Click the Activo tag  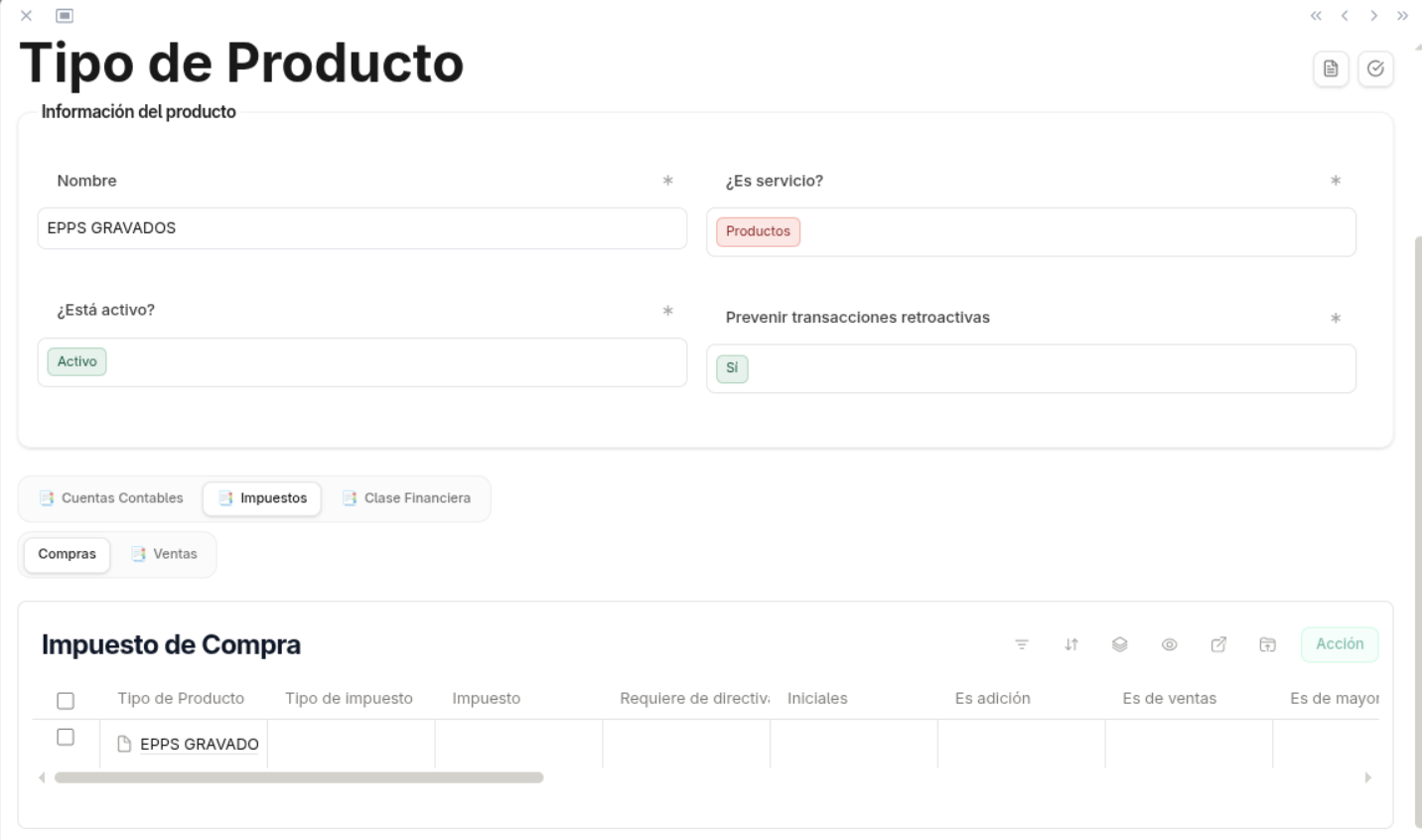pyautogui.click(x=76, y=361)
